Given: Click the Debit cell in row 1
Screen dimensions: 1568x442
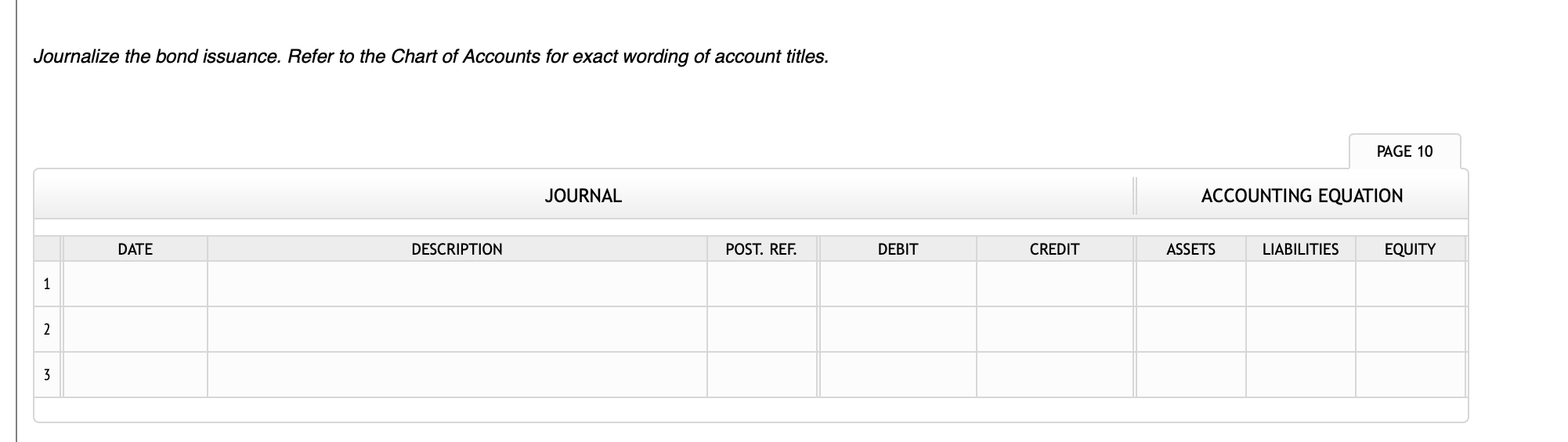Looking at the screenshot, I should point(898,284).
